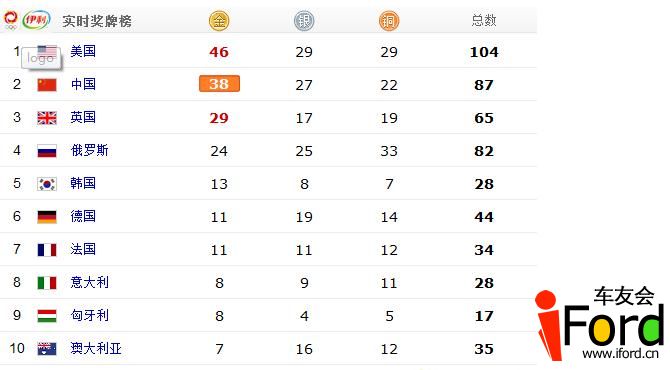Click the silver medal header icon
Viewport: 670px width, 370px height.
pos(304,21)
